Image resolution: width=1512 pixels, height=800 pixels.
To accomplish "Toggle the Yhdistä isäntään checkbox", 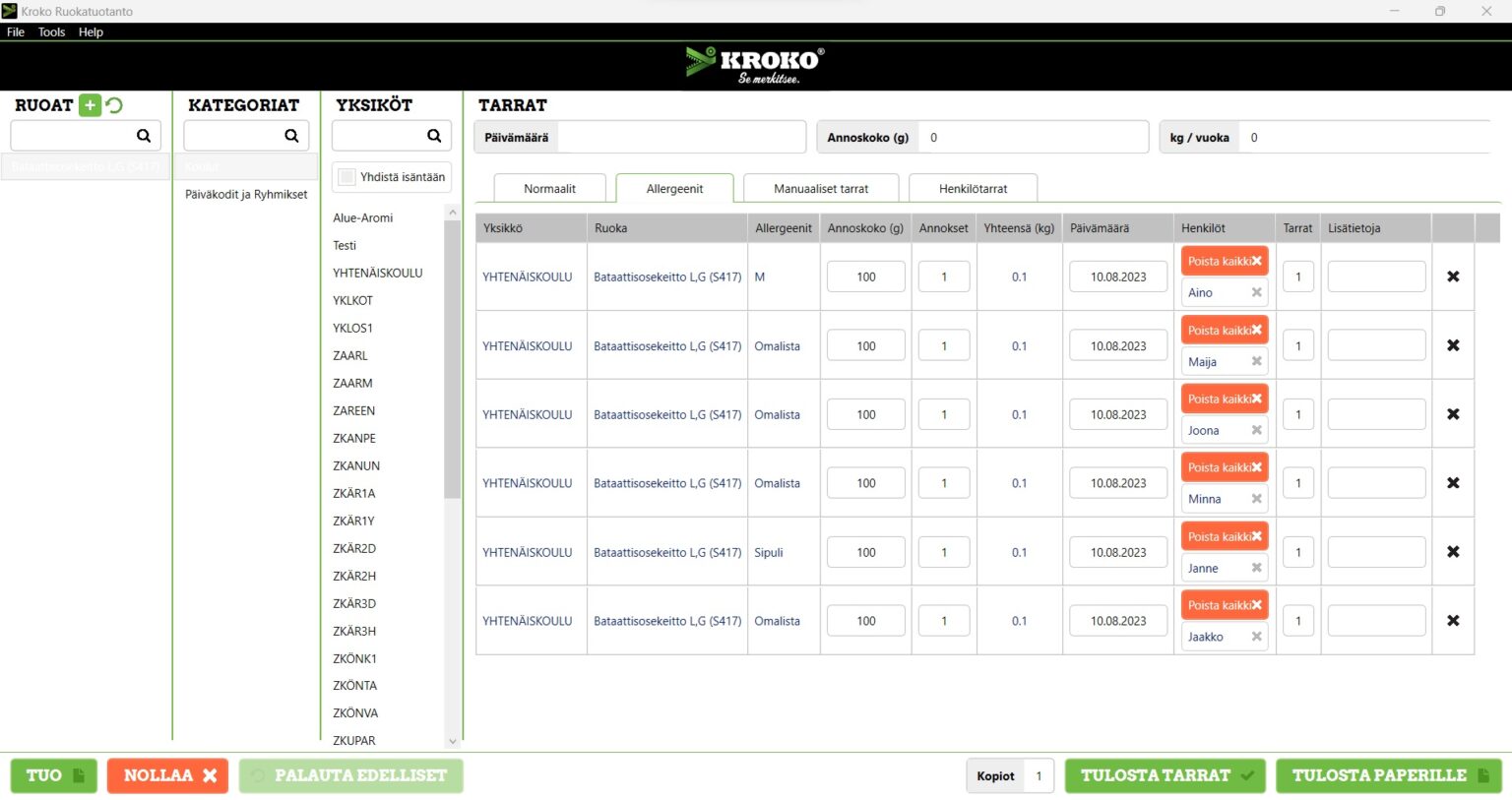I will click(x=346, y=177).
